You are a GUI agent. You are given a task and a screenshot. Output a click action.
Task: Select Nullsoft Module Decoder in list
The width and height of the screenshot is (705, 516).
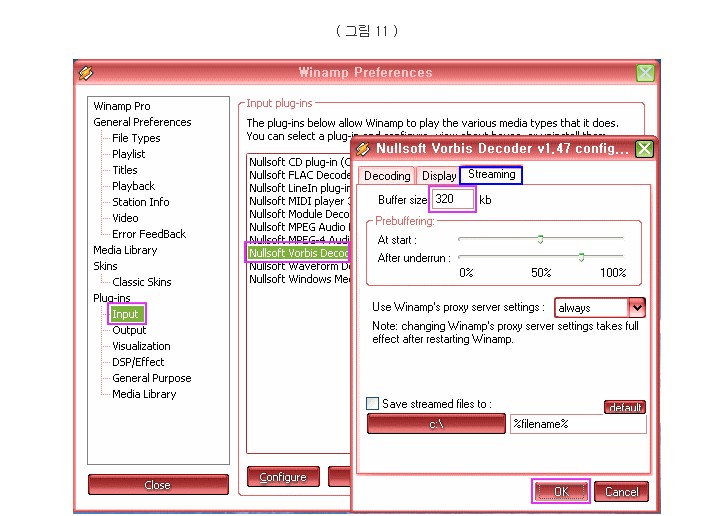299,214
